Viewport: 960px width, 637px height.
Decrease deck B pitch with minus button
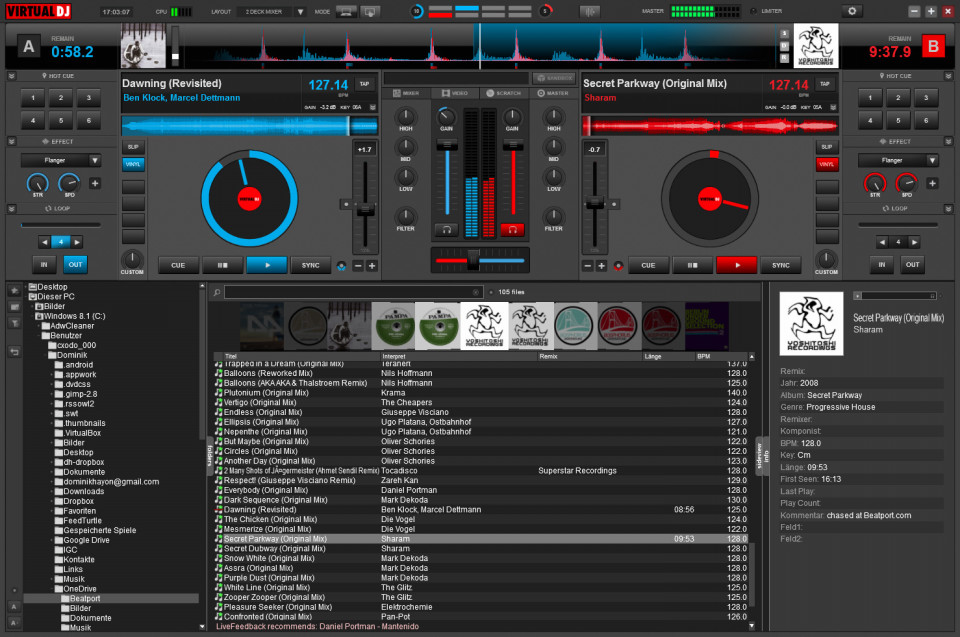tap(588, 266)
